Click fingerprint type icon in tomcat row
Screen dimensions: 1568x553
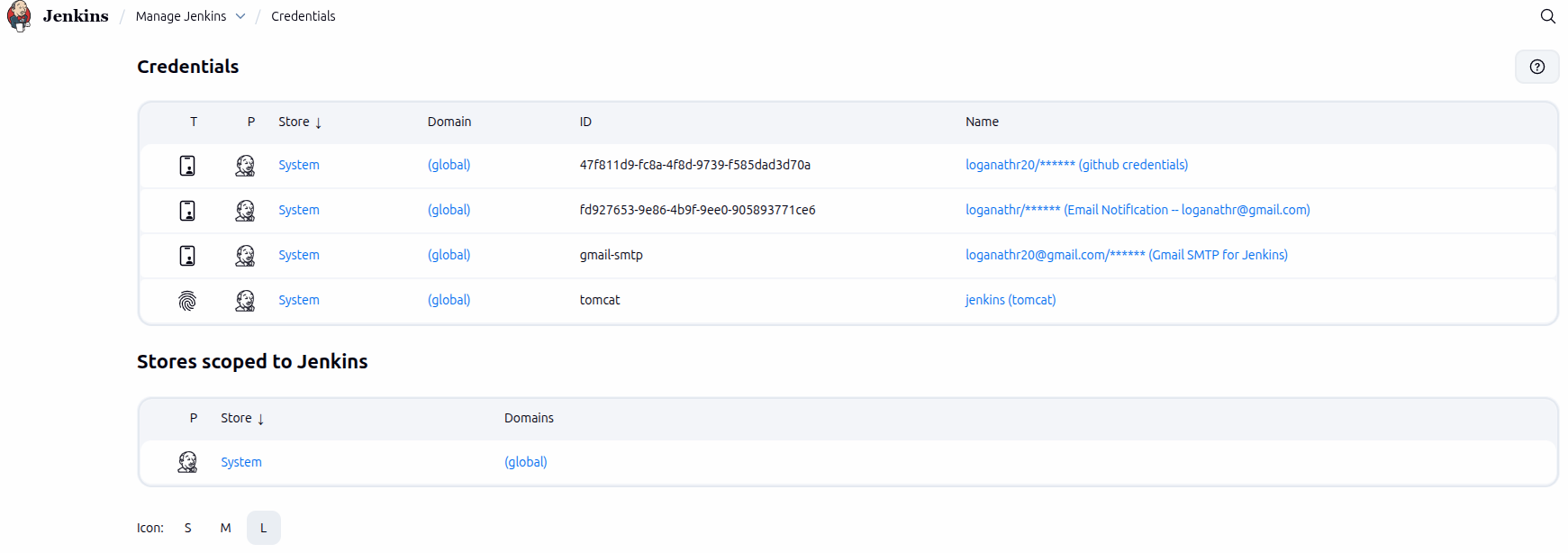(187, 301)
